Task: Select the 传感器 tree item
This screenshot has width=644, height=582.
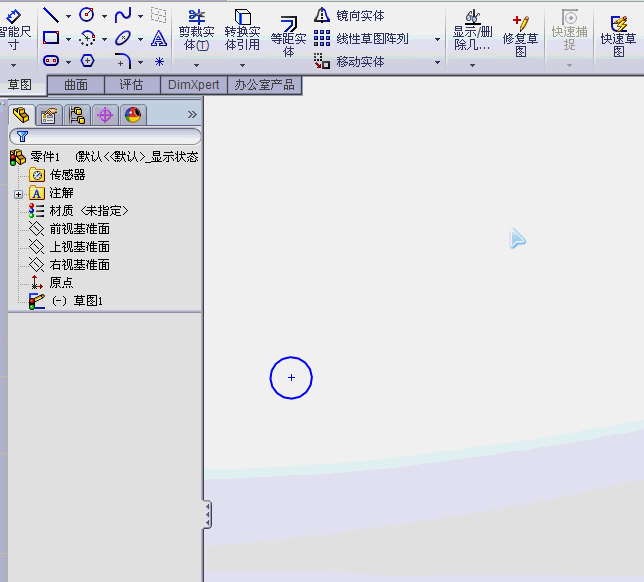Action: click(x=58, y=175)
